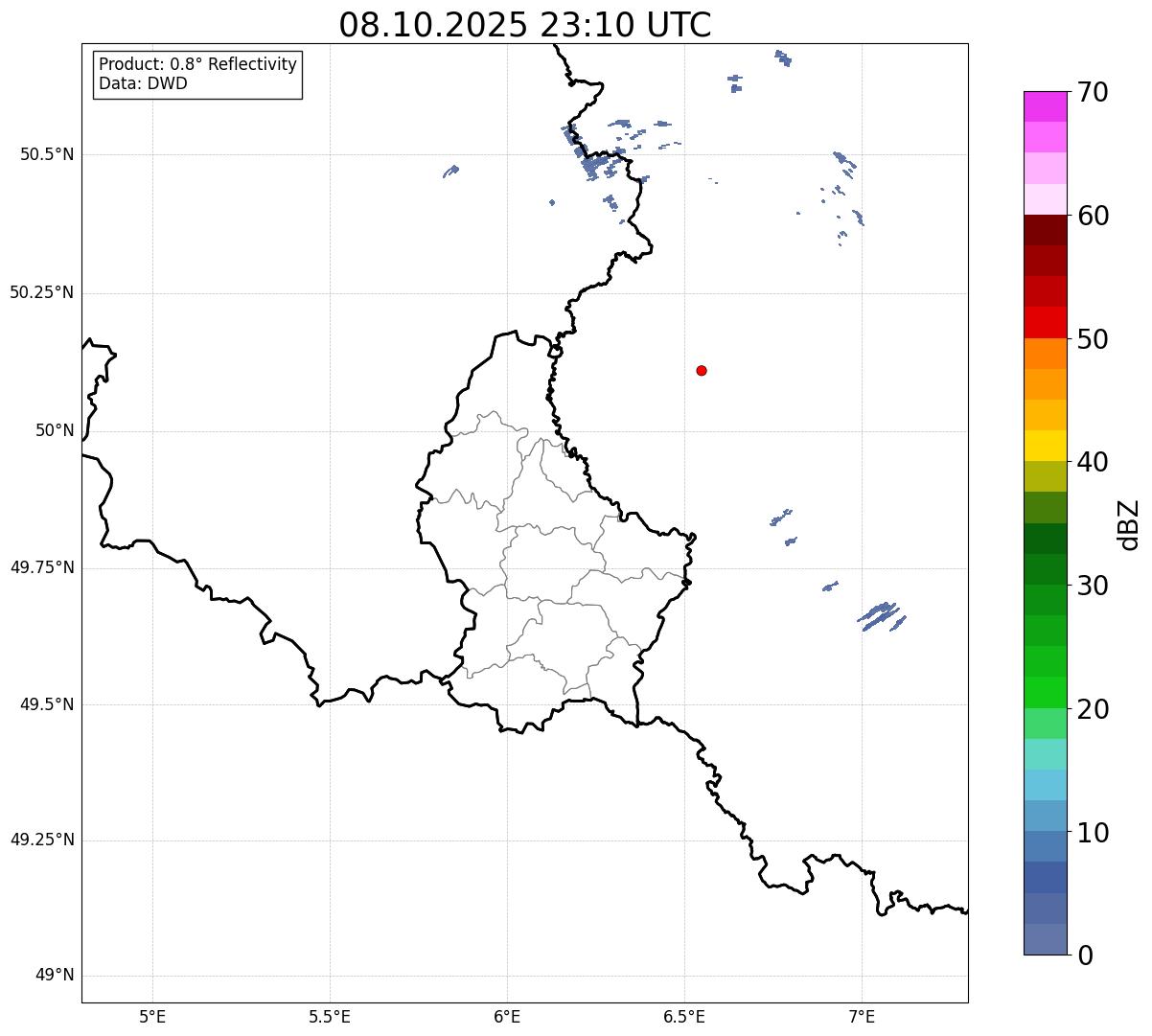
Task: Pick the magenta top colorbar swatch
Action: click(x=1045, y=106)
